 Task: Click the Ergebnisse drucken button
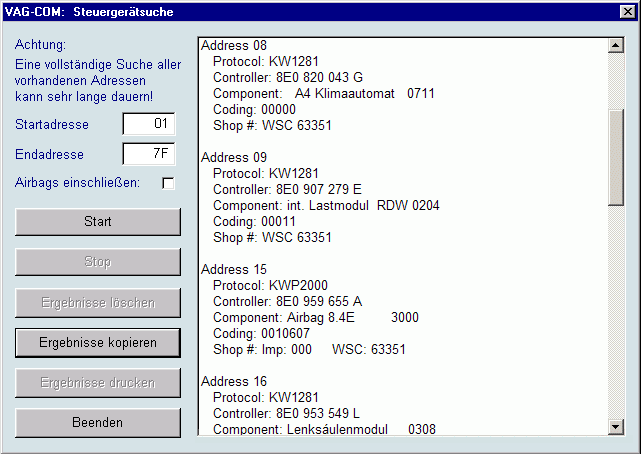coord(98,382)
